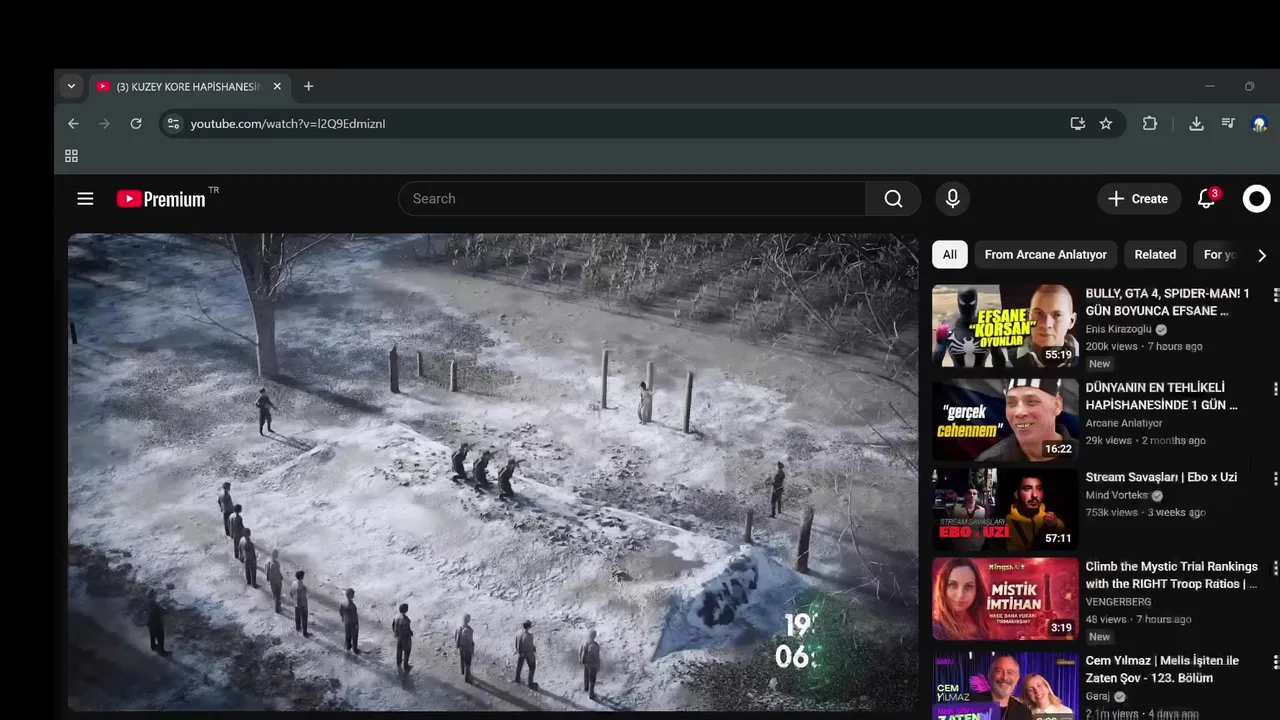Open the notifications bell
This screenshot has width=1280, height=720.
pos(1207,199)
